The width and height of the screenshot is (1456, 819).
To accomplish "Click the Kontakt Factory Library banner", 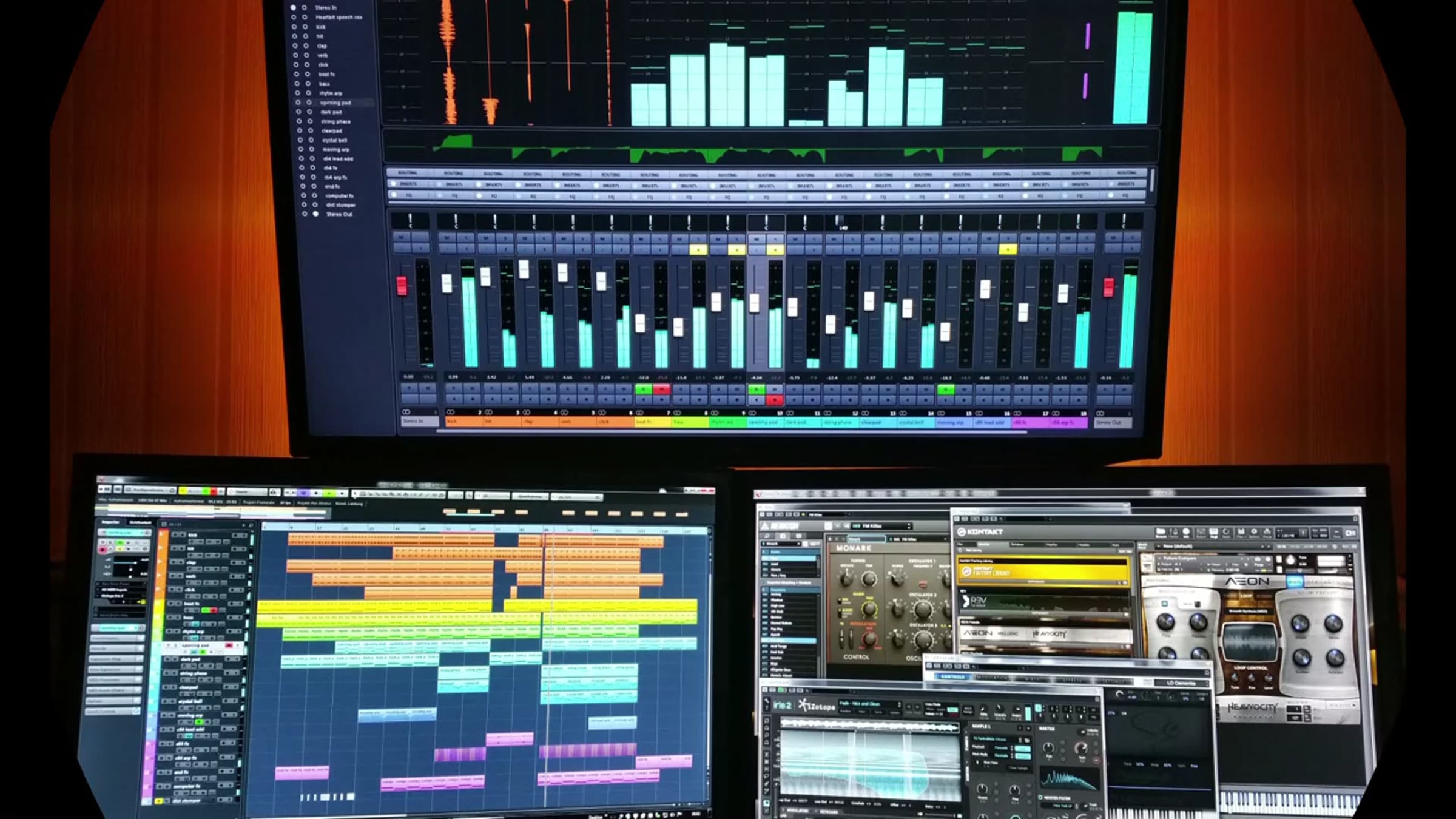I will point(1042,571).
